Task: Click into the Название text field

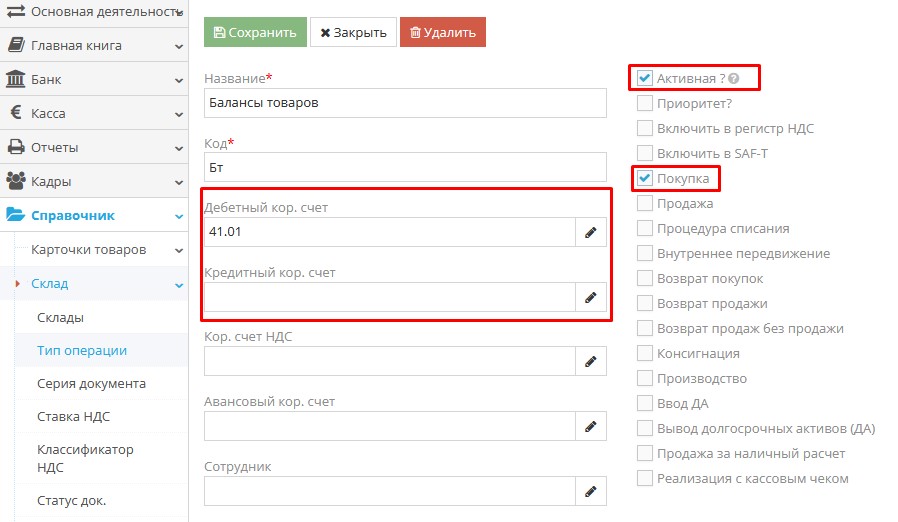Action: pyautogui.click(x=405, y=103)
